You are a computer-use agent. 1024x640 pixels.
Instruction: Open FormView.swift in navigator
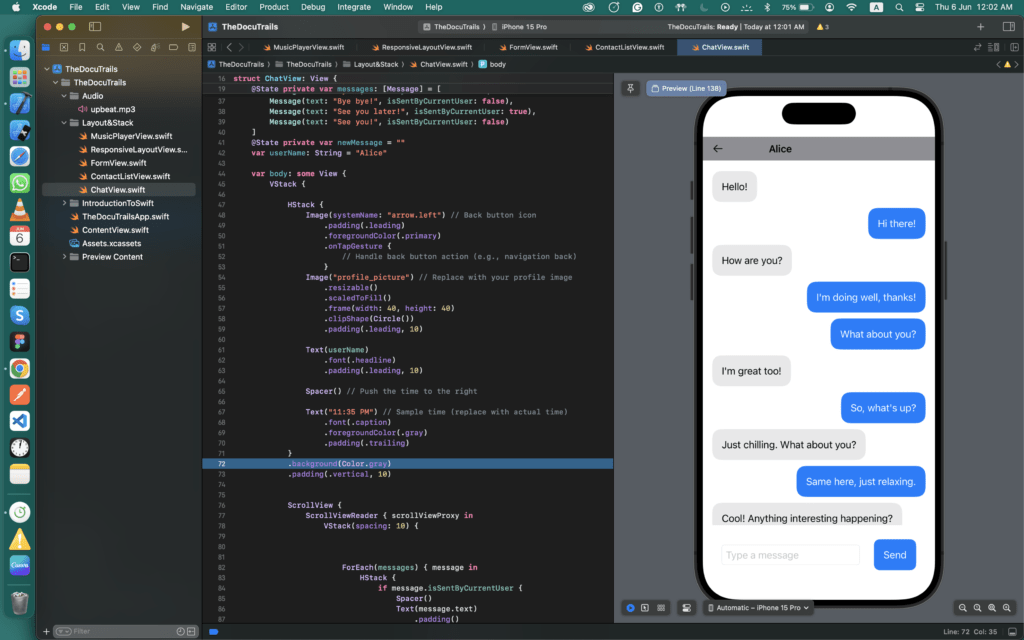click(118, 163)
